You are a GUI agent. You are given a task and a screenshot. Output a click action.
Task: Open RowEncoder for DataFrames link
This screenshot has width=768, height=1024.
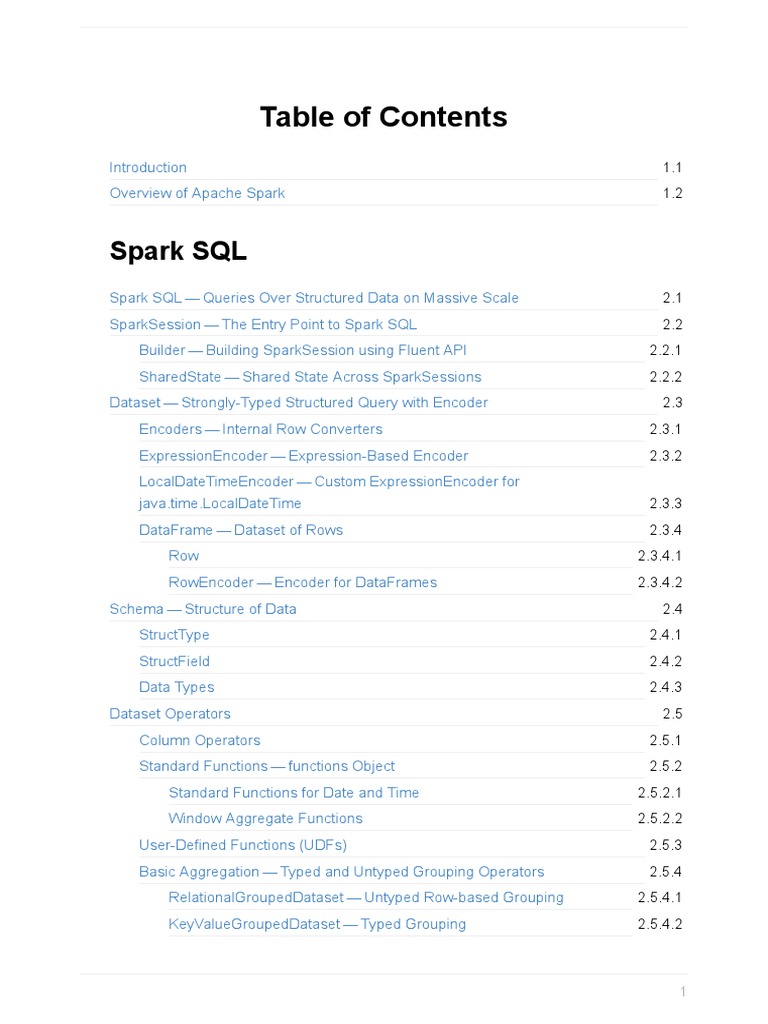pyautogui.click(x=302, y=582)
